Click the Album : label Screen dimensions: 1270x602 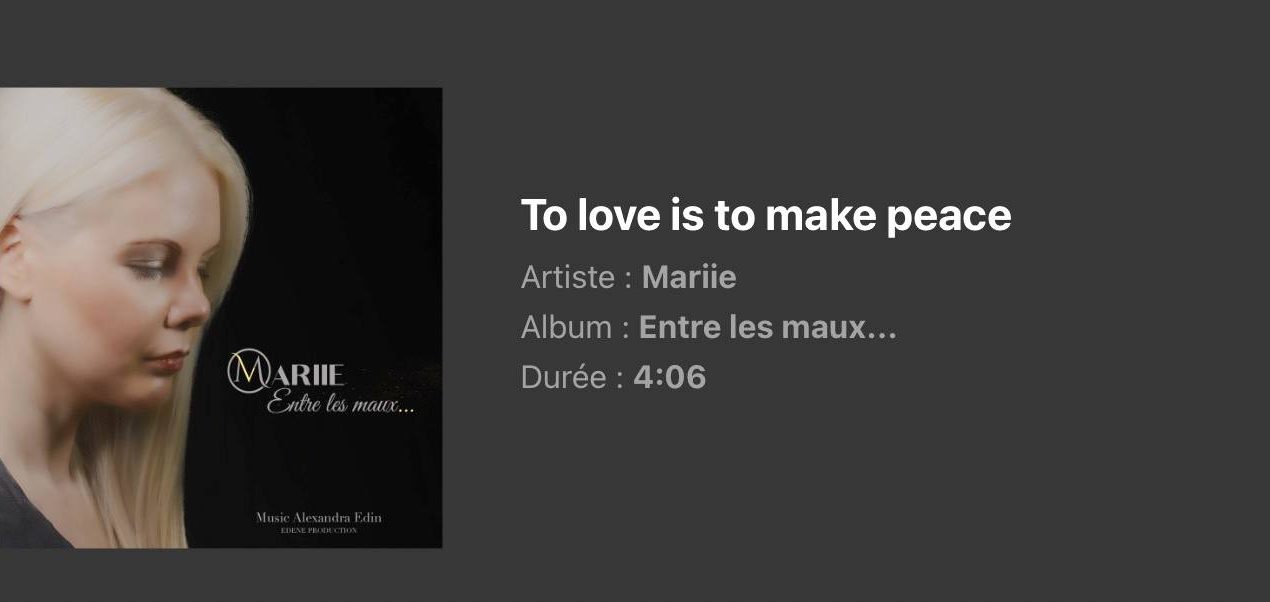[575, 327]
